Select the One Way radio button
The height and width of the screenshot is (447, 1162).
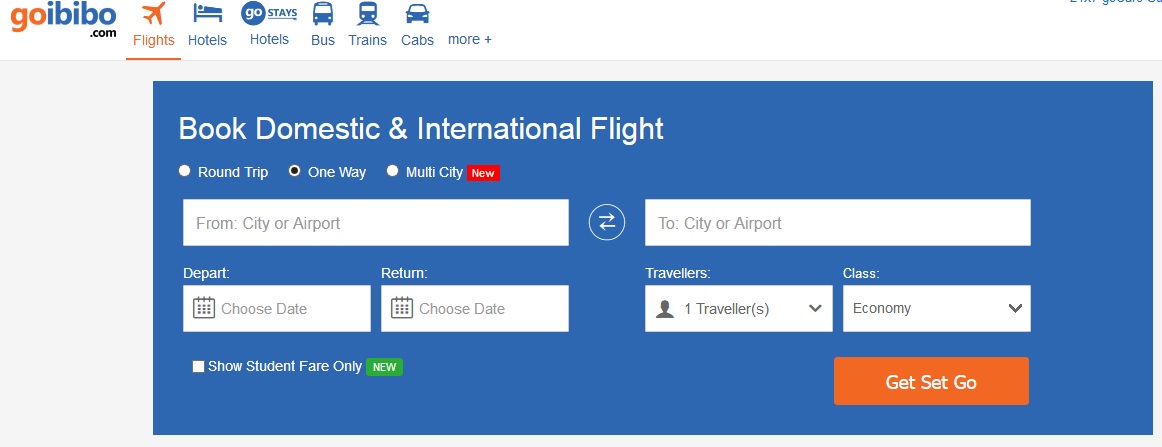[294, 171]
